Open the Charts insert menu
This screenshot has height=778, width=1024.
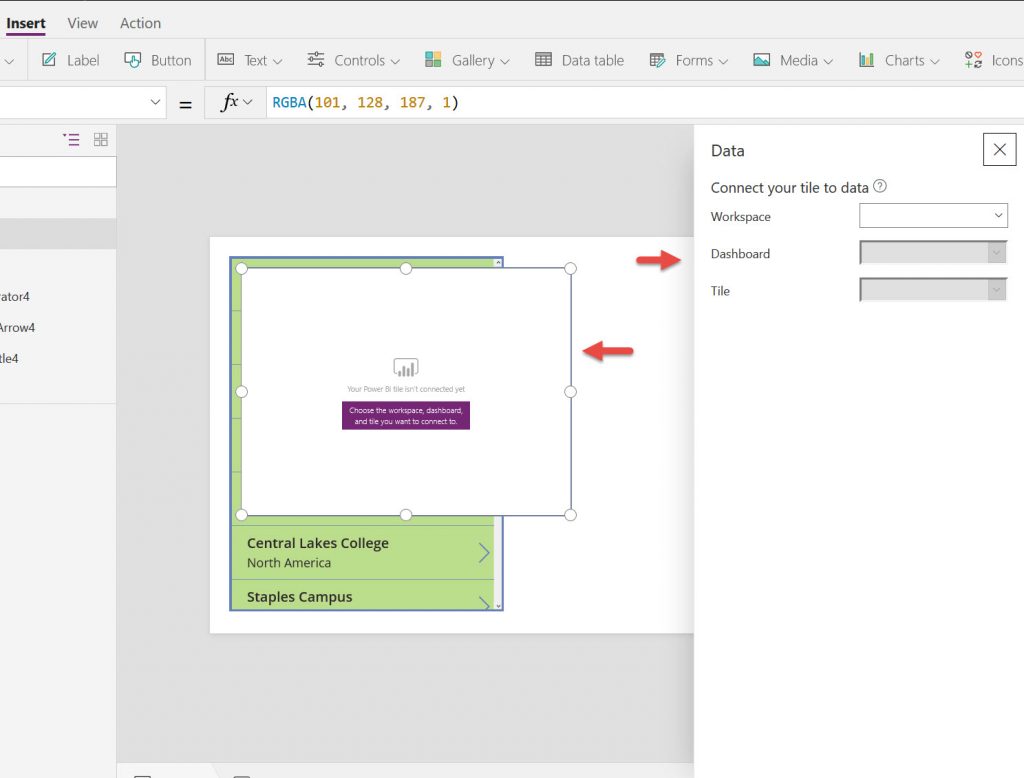[x=899, y=60]
